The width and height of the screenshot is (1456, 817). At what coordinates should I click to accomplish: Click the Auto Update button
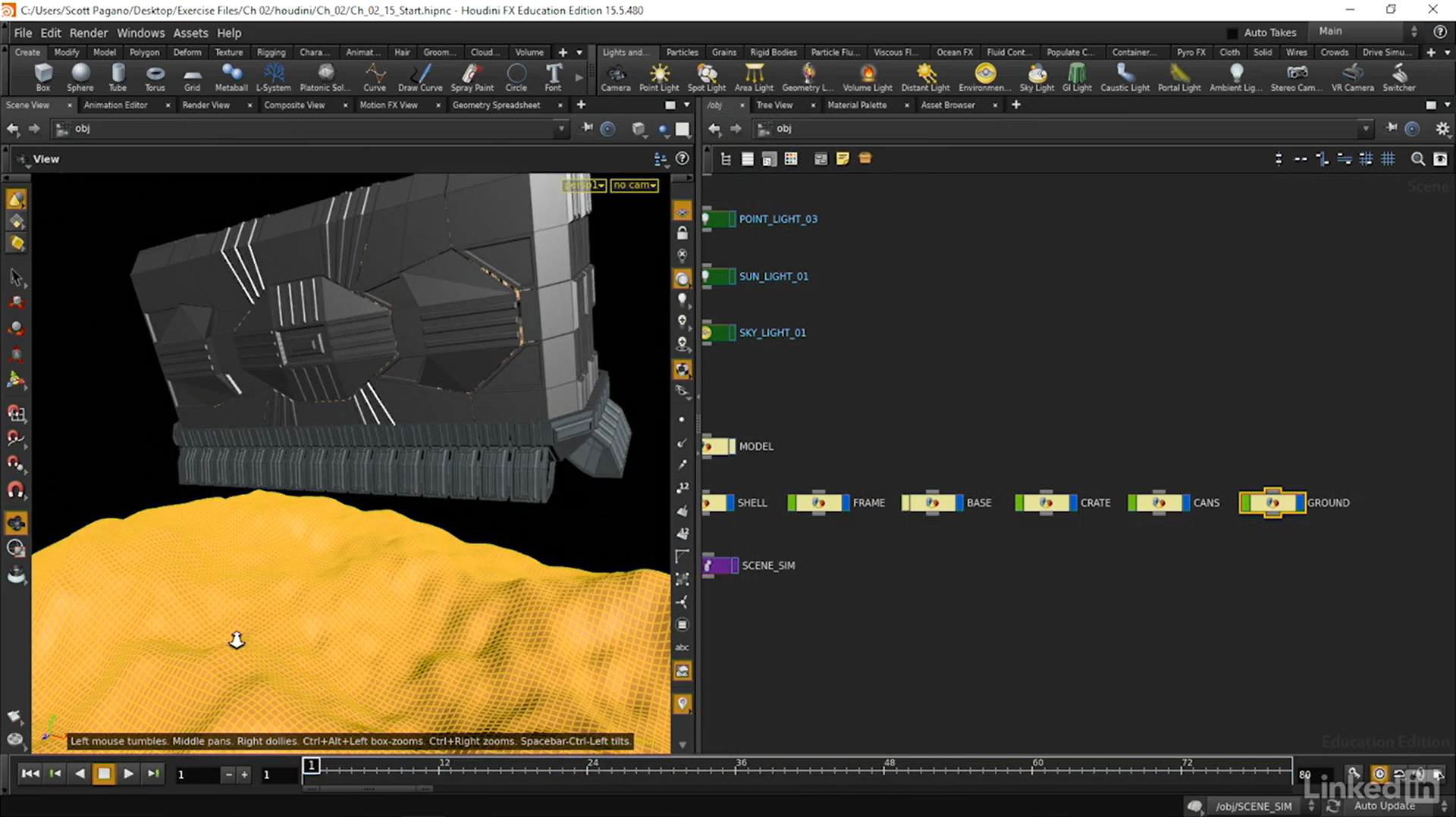pyautogui.click(x=1384, y=806)
